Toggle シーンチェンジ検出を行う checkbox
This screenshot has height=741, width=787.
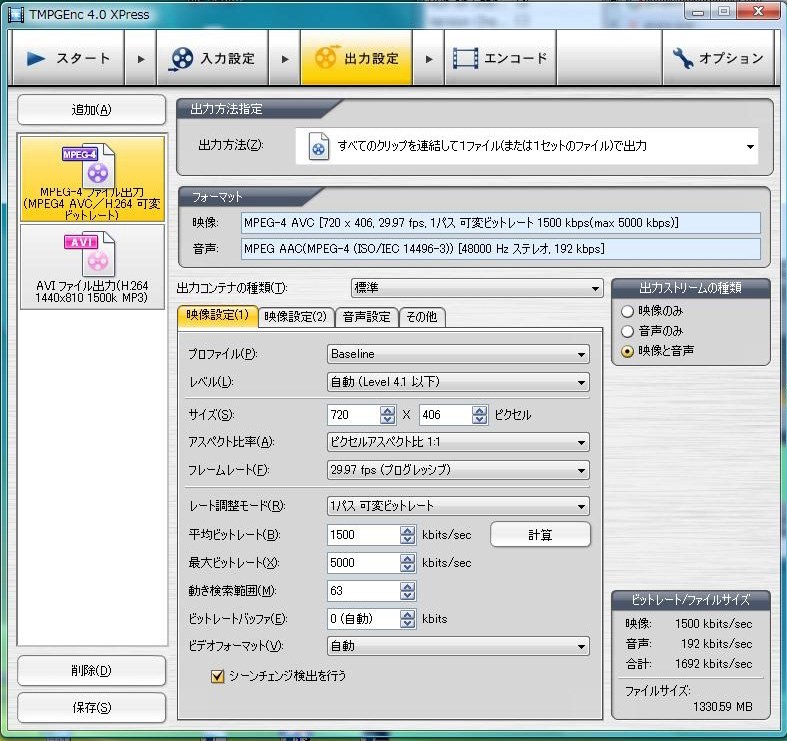(x=217, y=676)
